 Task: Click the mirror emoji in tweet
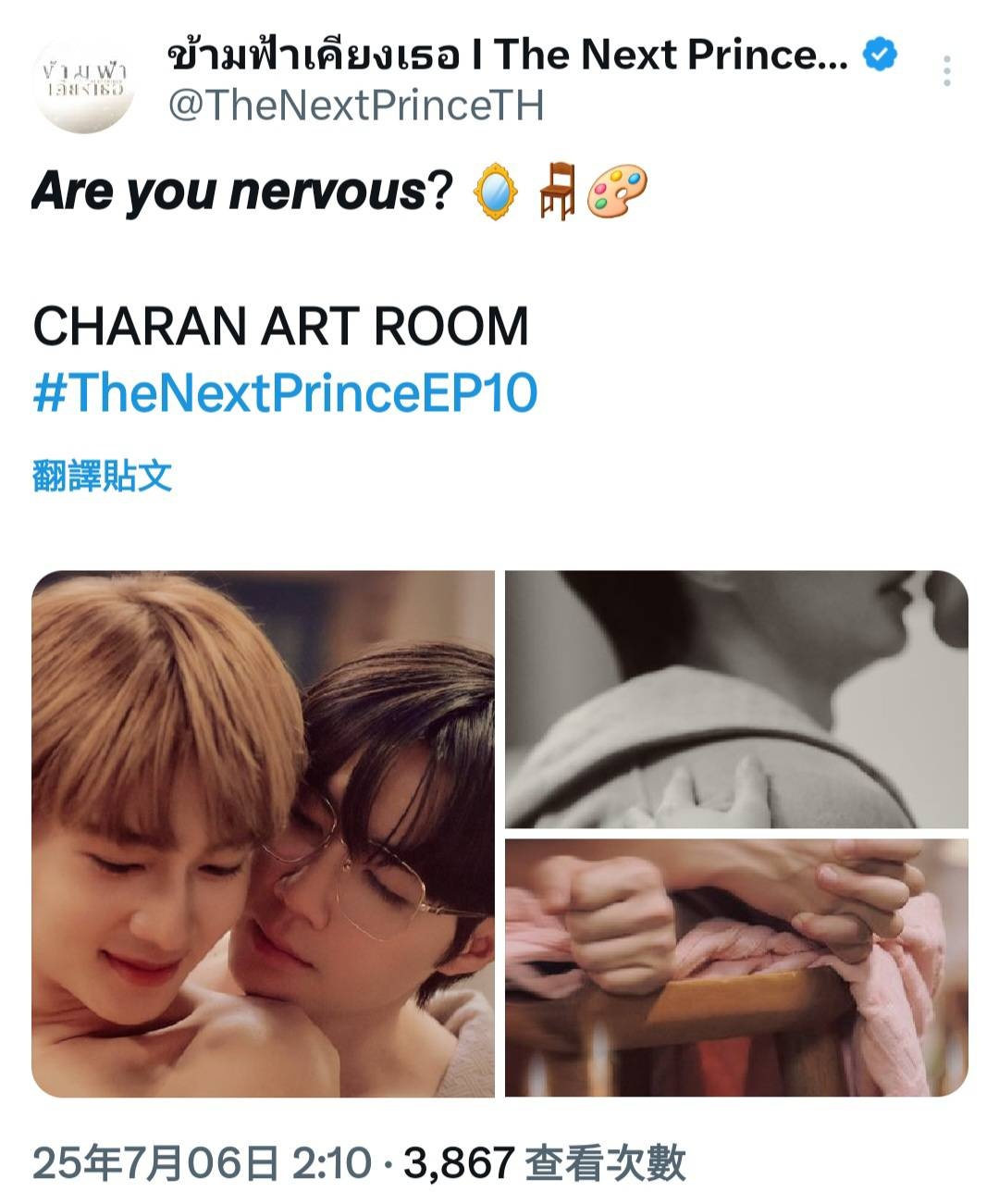[x=496, y=192]
